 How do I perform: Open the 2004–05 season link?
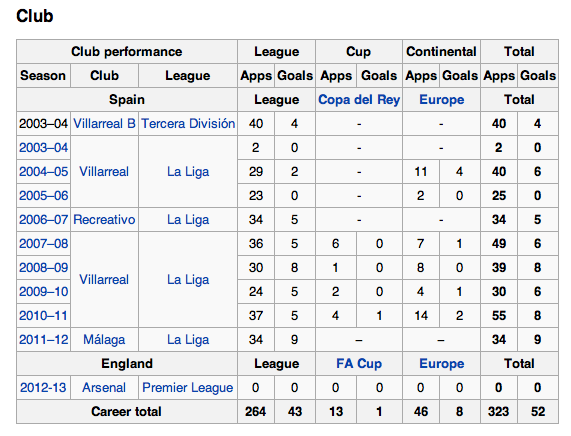(x=44, y=172)
